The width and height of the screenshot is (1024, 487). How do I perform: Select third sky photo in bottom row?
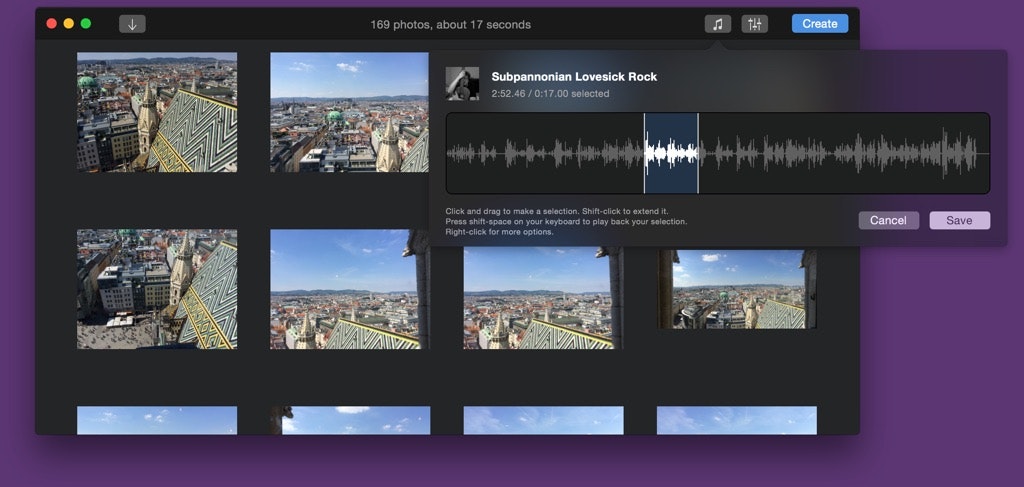[543, 420]
